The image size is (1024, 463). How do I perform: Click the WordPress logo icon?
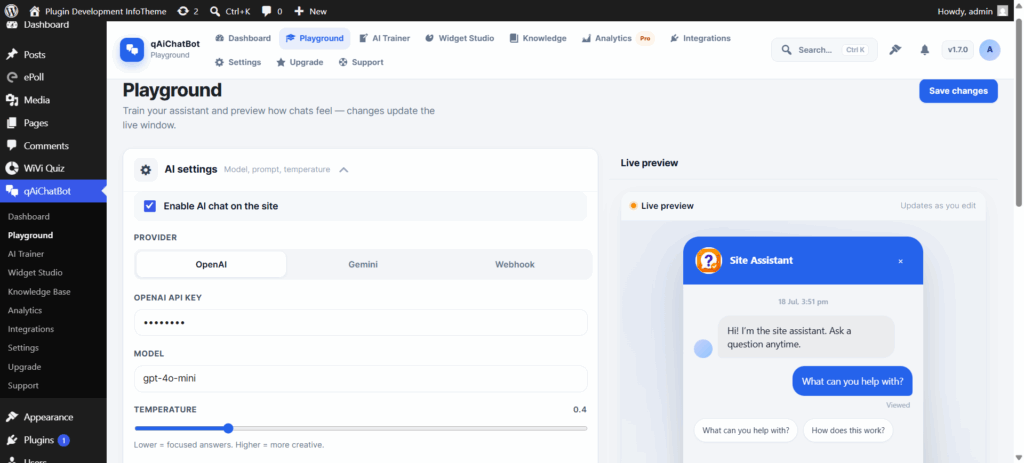[11, 11]
